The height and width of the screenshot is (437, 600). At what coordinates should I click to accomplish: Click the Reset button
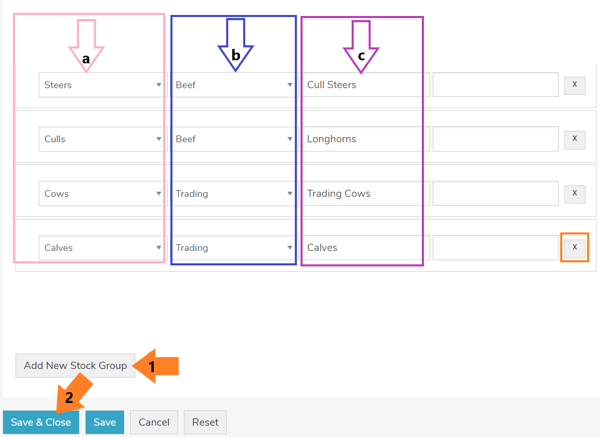point(205,422)
